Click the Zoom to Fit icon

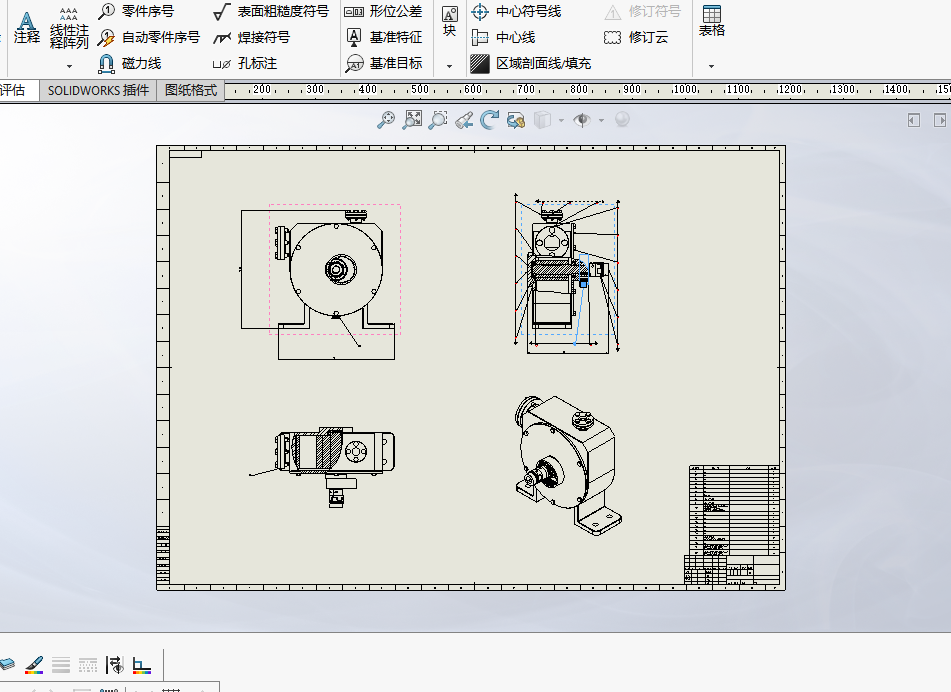412,119
